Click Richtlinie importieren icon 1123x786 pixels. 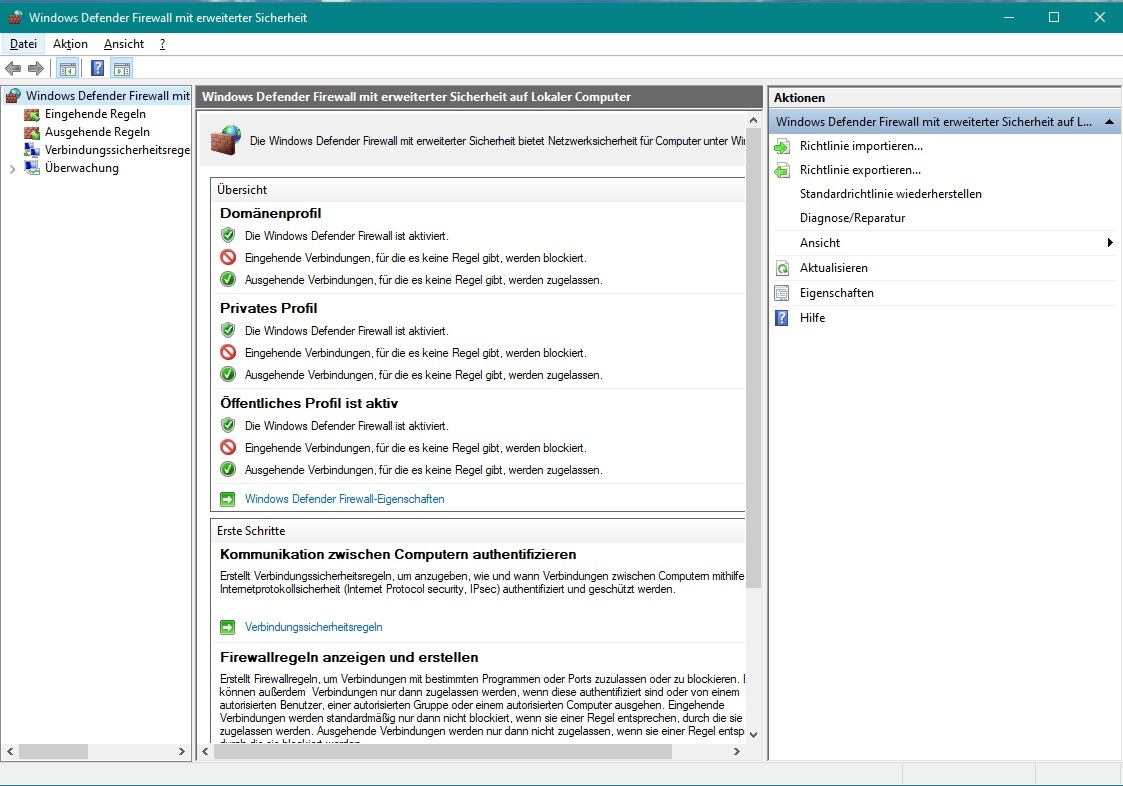click(782, 146)
